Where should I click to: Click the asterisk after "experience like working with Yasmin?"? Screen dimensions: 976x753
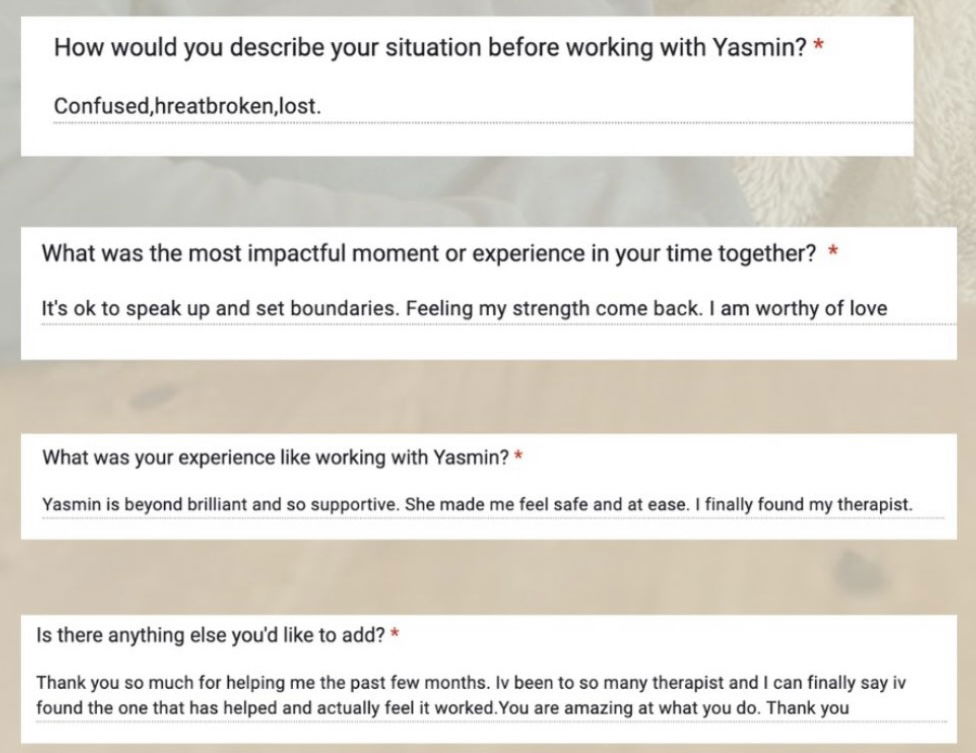(518, 456)
